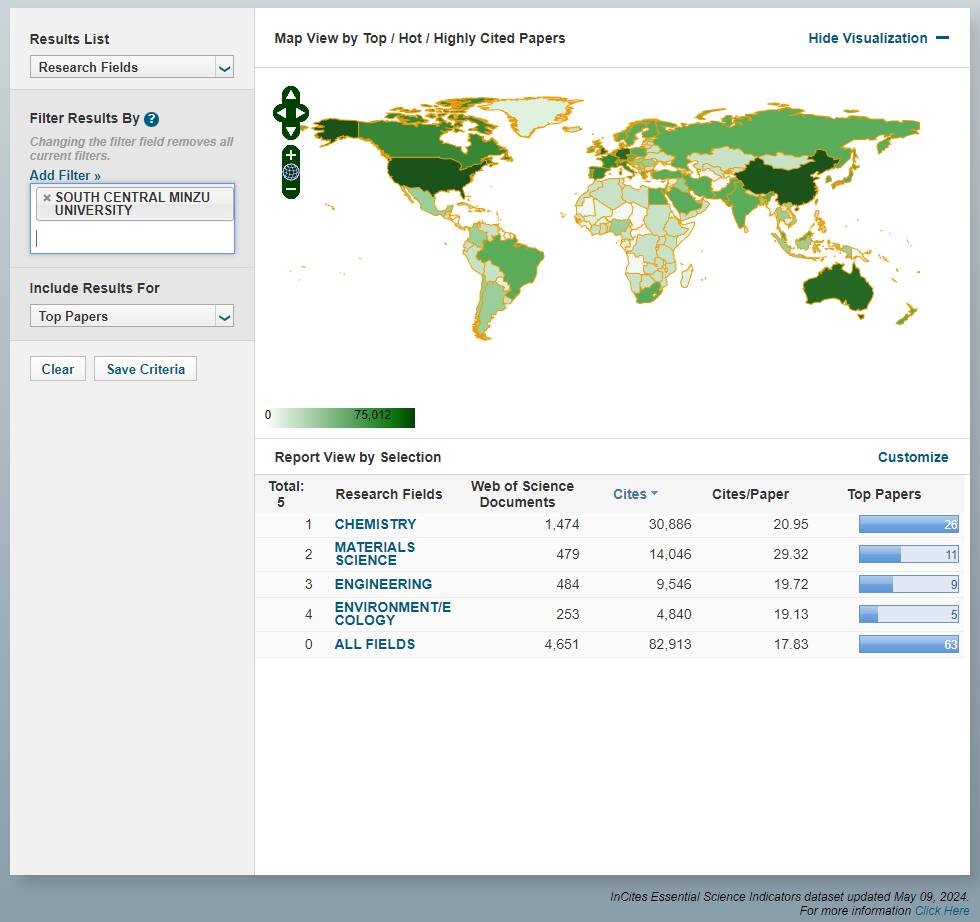
Task: Click the filter text input box
Action: pyautogui.click(x=132, y=238)
